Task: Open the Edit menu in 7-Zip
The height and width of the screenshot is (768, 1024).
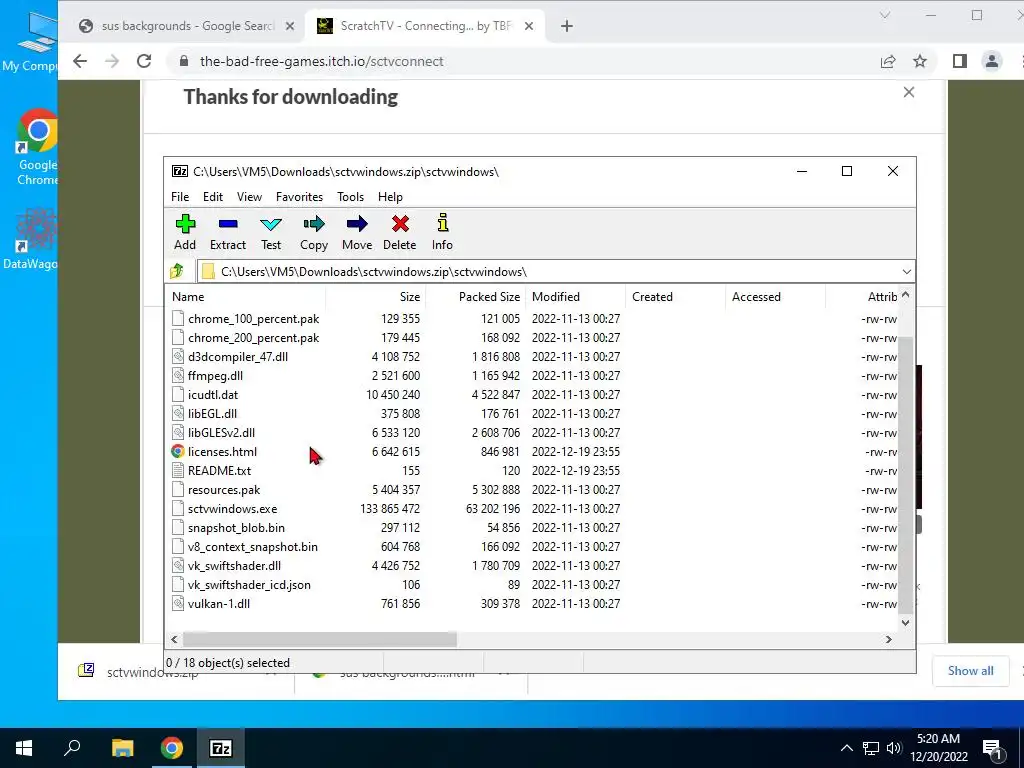Action: (213, 197)
